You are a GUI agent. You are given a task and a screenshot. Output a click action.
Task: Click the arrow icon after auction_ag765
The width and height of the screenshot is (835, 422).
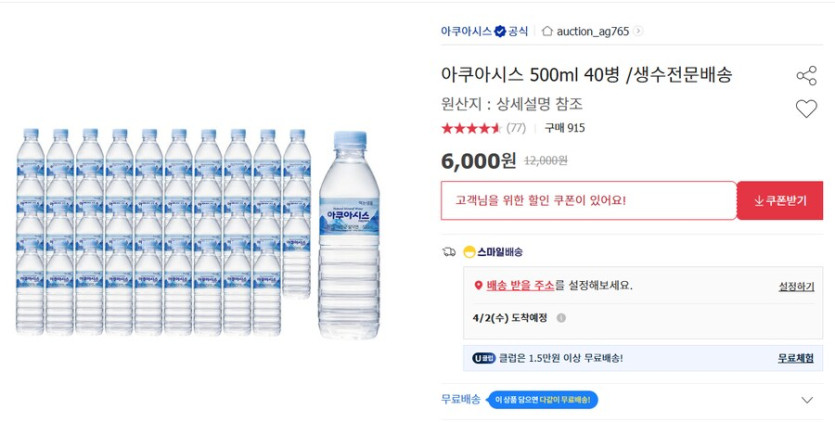(x=639, y=31)
